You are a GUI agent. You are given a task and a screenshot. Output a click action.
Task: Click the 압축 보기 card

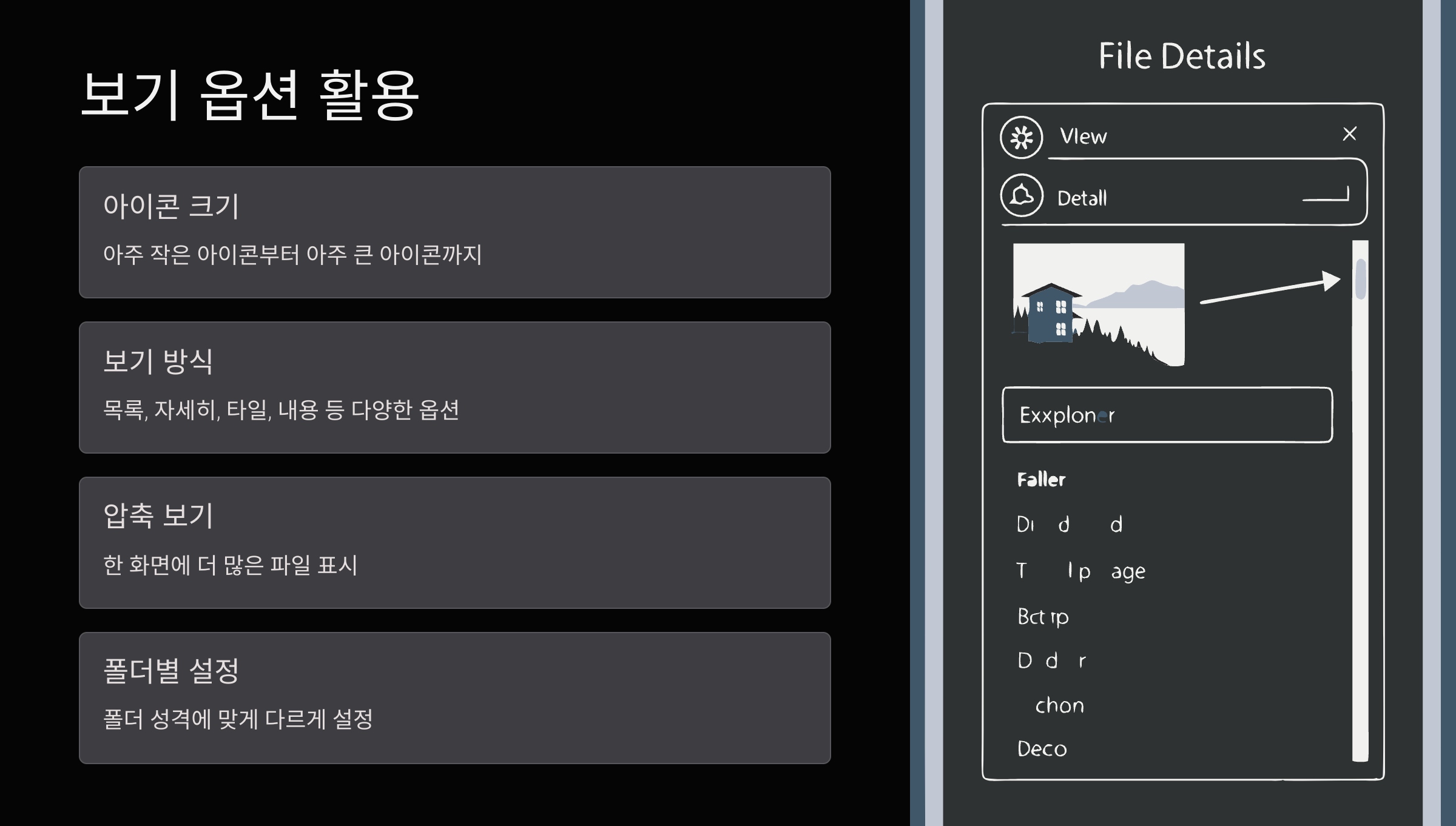click(x=455, y=543)
